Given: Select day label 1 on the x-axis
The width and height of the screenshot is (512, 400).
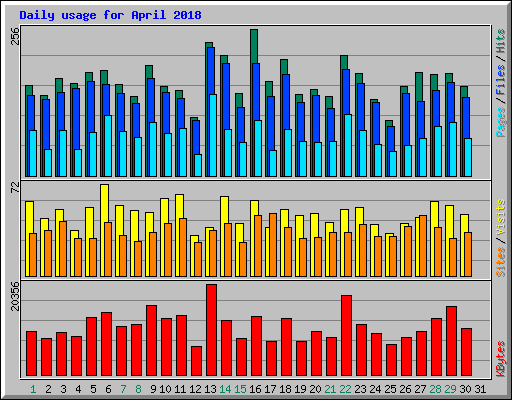Looking at the screenshot, I should coord(33,389).
